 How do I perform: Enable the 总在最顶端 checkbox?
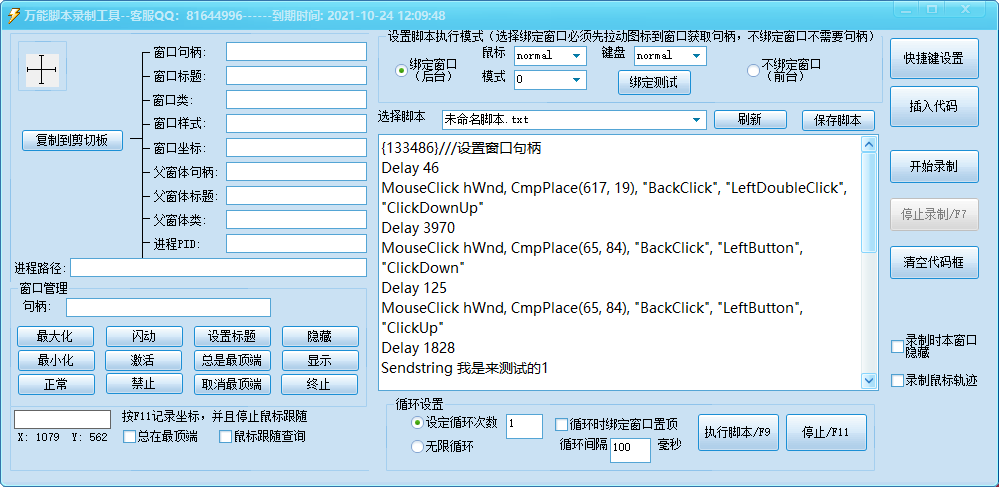[x=130, y=436]
